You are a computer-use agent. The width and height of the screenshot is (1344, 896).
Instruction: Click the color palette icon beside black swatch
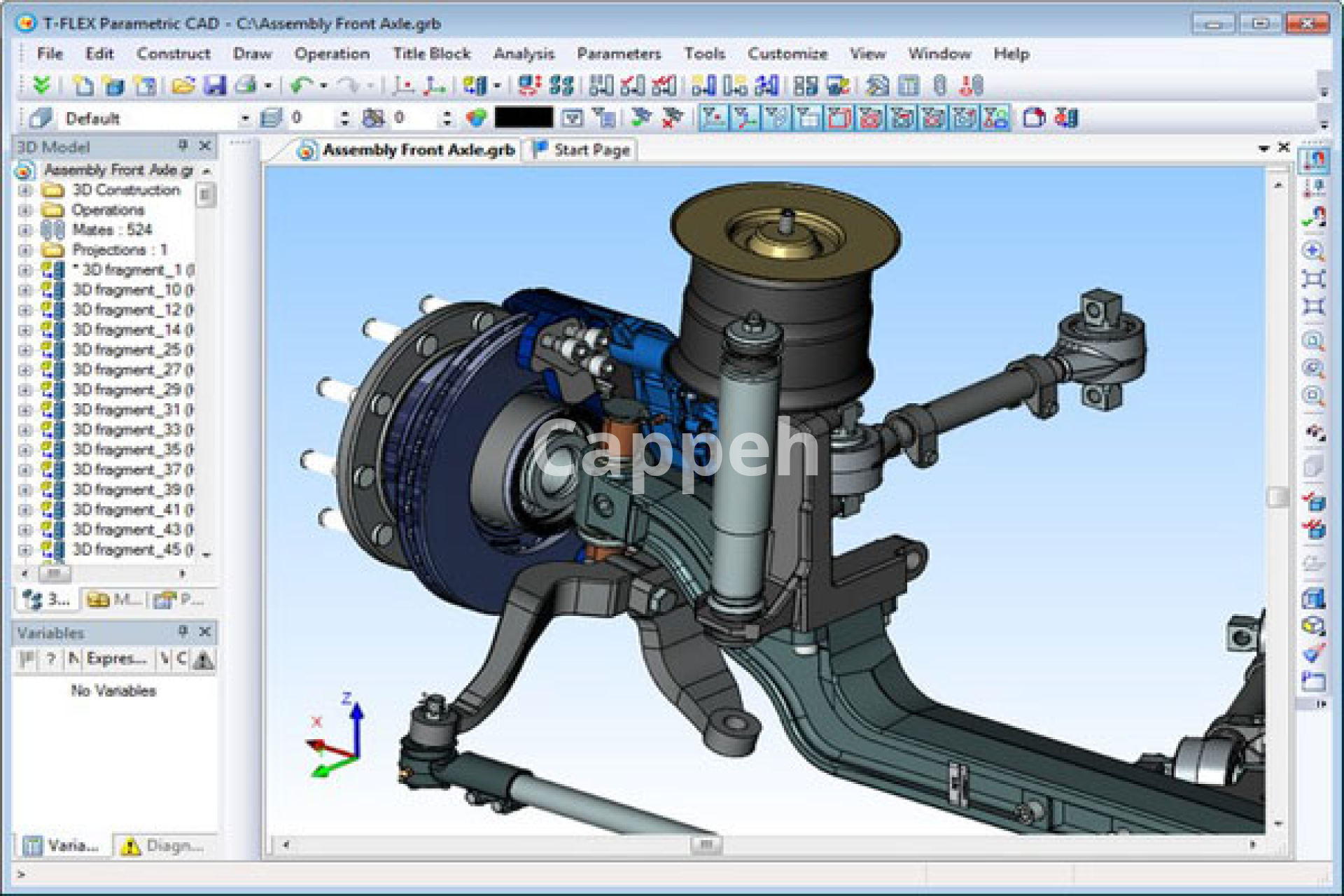[x=477, y=118]
